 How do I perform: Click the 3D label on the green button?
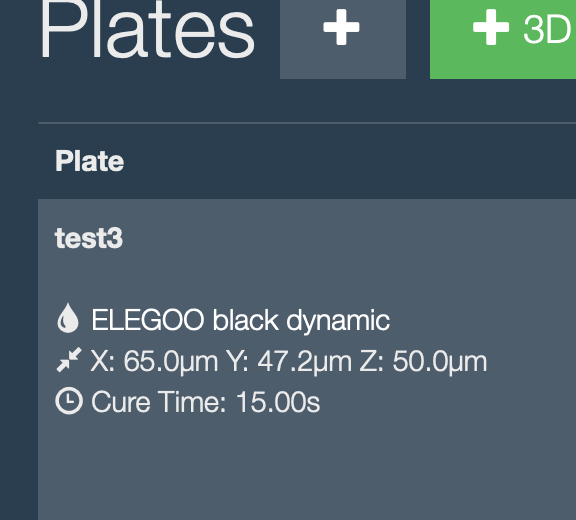548,29
